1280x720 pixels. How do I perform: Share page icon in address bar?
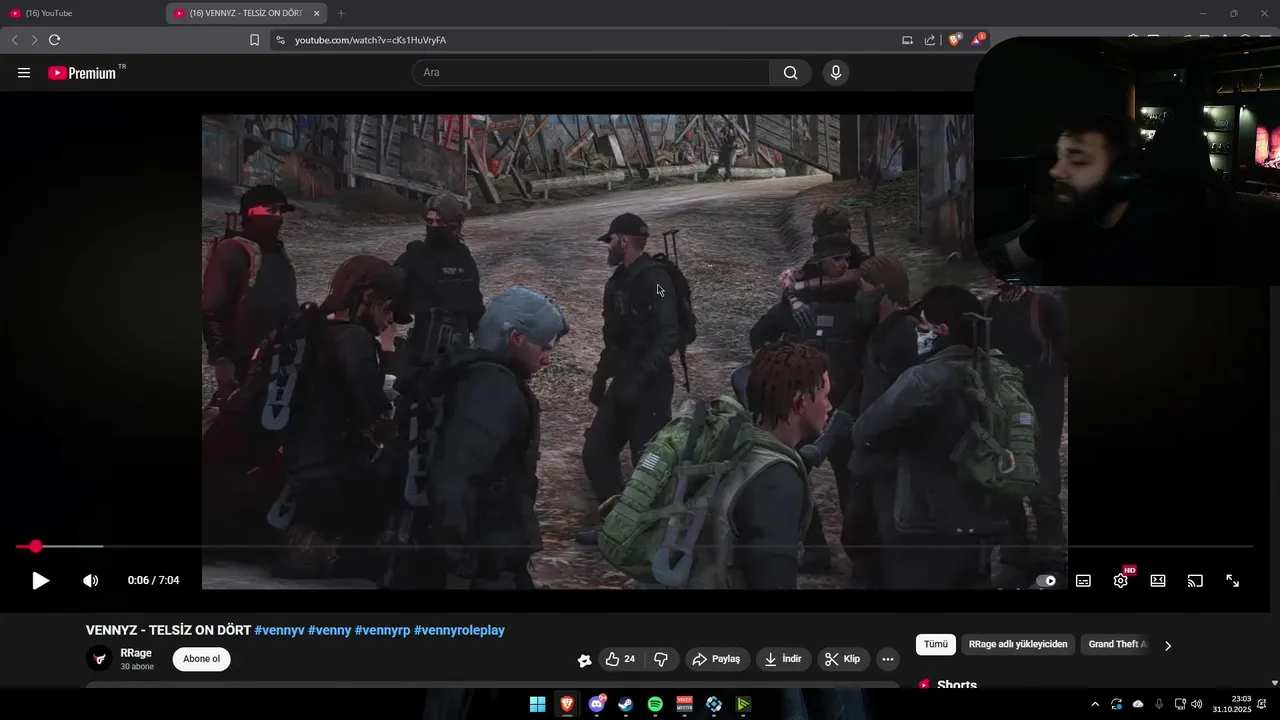tap(930, 40)
